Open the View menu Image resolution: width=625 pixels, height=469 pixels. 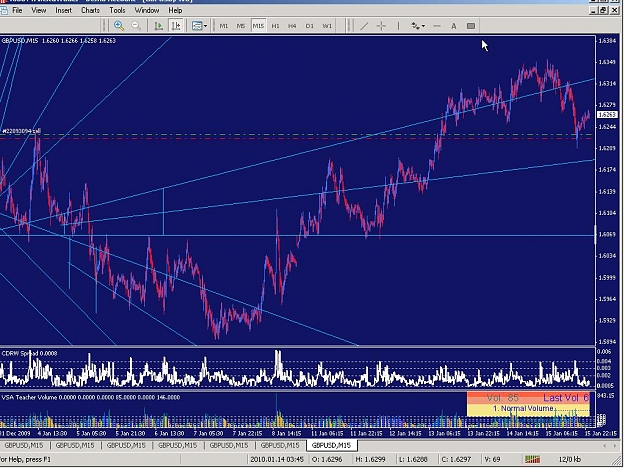(39, 10)
